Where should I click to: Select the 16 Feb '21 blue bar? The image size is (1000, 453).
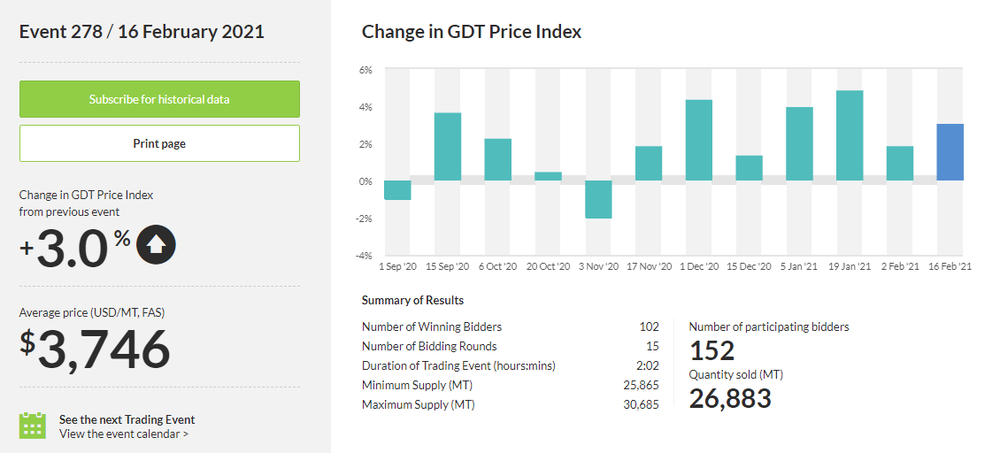tap(950, 152)
